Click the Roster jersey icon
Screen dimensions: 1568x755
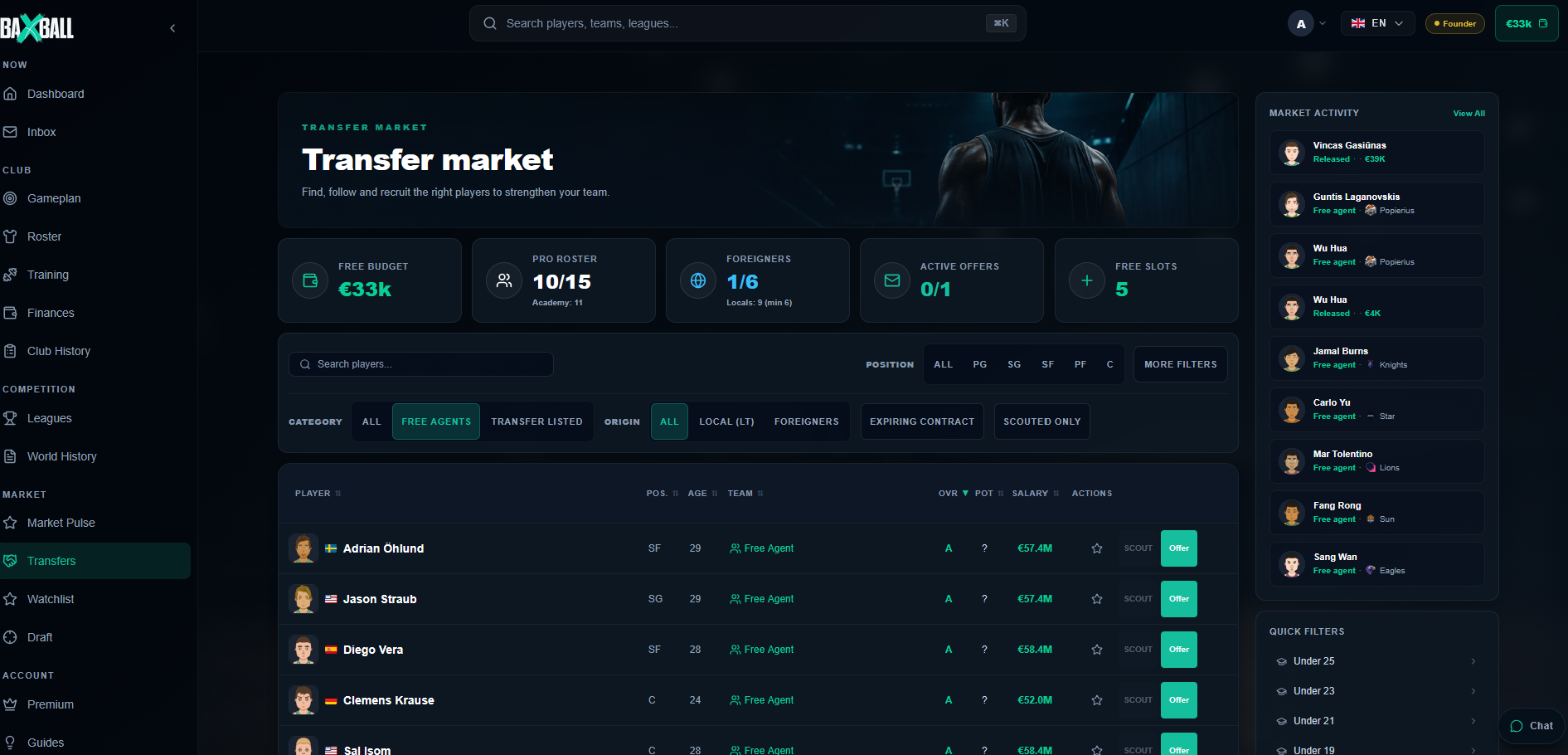(x=10, y=236)
